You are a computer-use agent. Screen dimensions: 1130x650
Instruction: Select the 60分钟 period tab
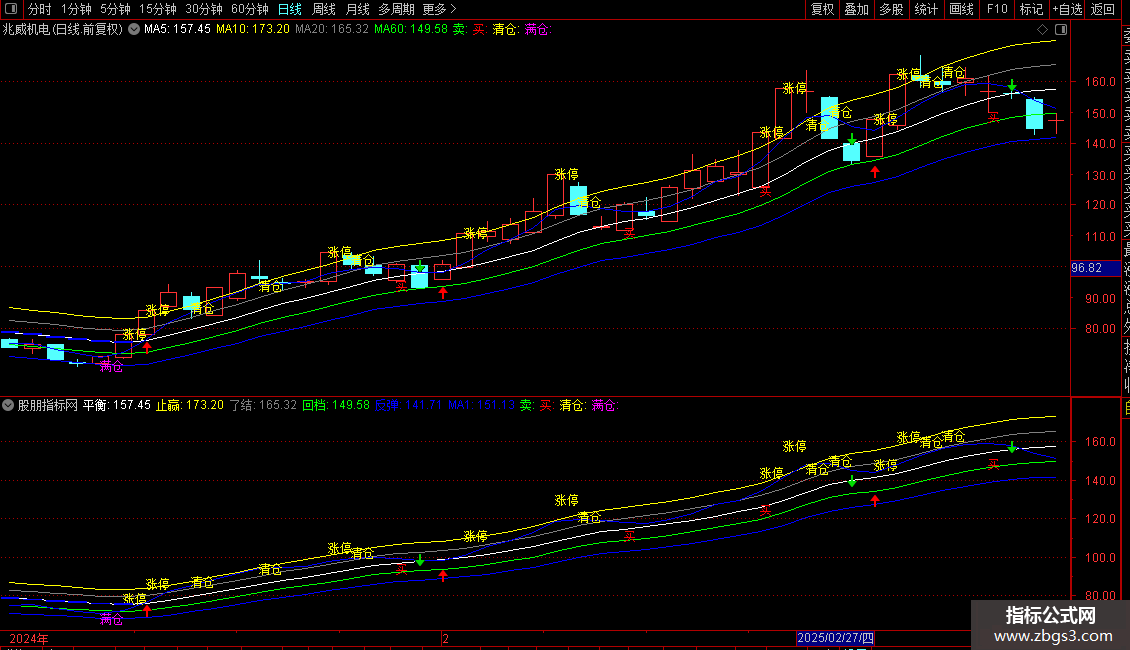click(250, 9)
